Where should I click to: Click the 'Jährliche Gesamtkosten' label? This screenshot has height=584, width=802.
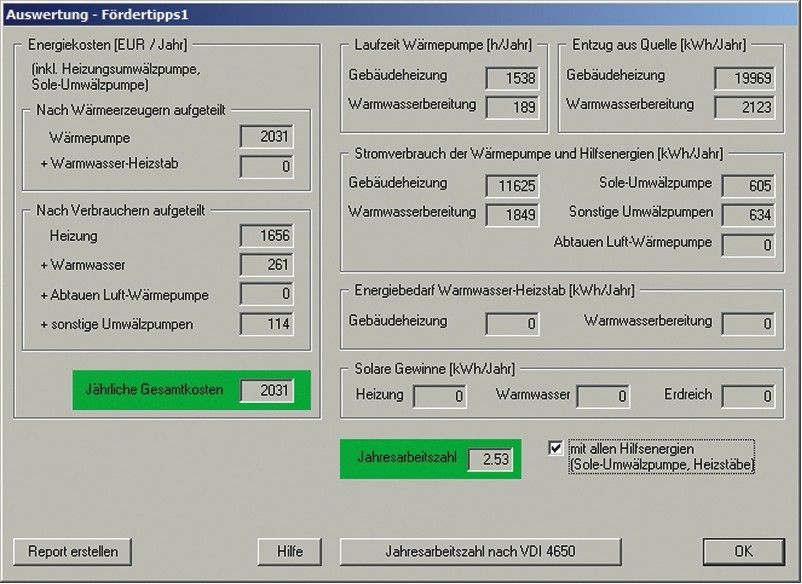(x=154, y=390)
